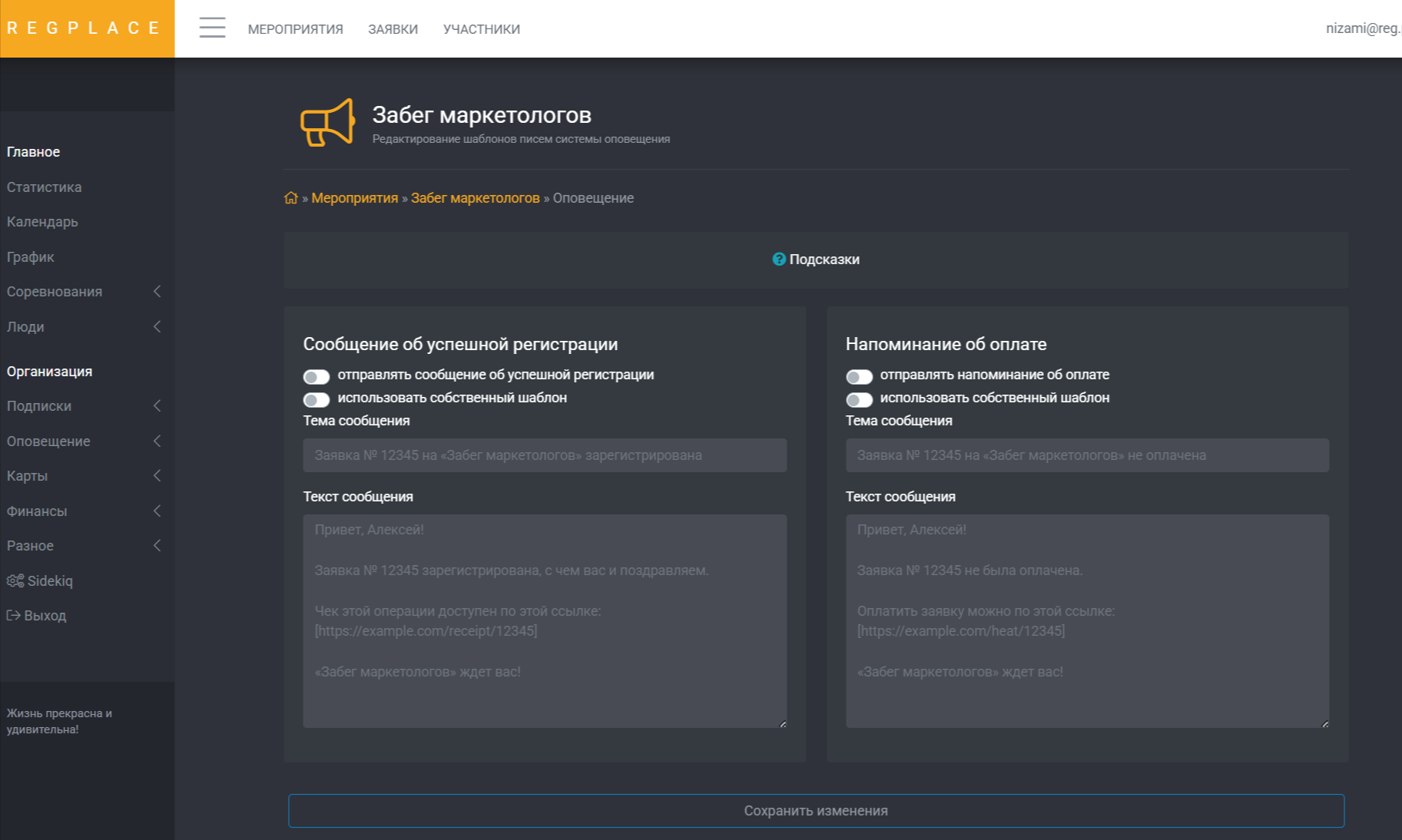Click the Sidekiq sidebar label
The width and height of the screenshot is (1402, 840).
(x=50, y=580)
